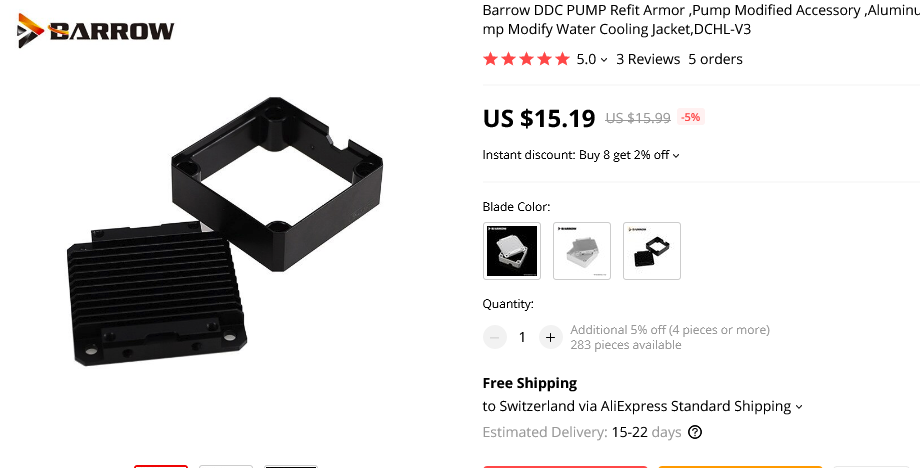Viewport: 920px width, 468px height.
Task: Select silver armor on black background color option
Action: point(512,251)
